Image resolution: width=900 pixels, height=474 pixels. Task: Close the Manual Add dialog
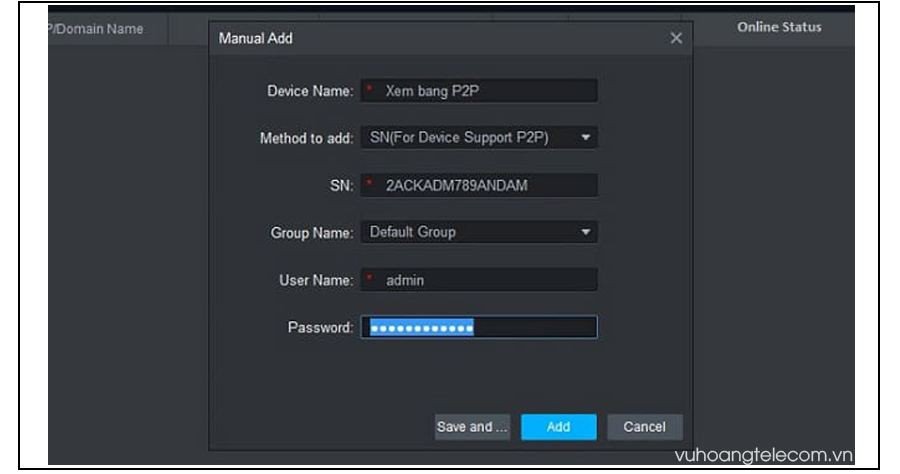click(x=676, y=38)
